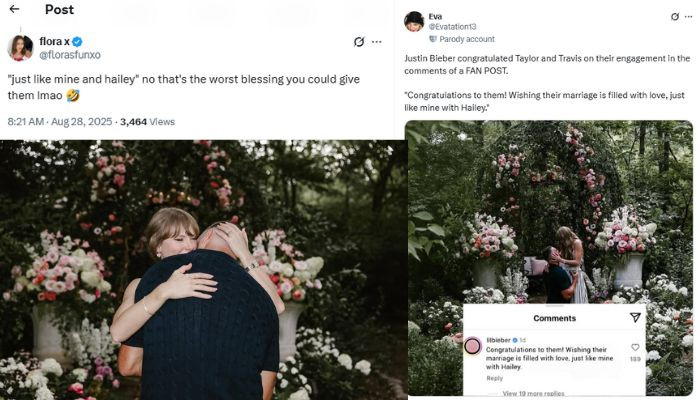Like lilbieber's comment with the heart
The height and width of the screenshot is (400, 700).
click(x=635, y=347)
